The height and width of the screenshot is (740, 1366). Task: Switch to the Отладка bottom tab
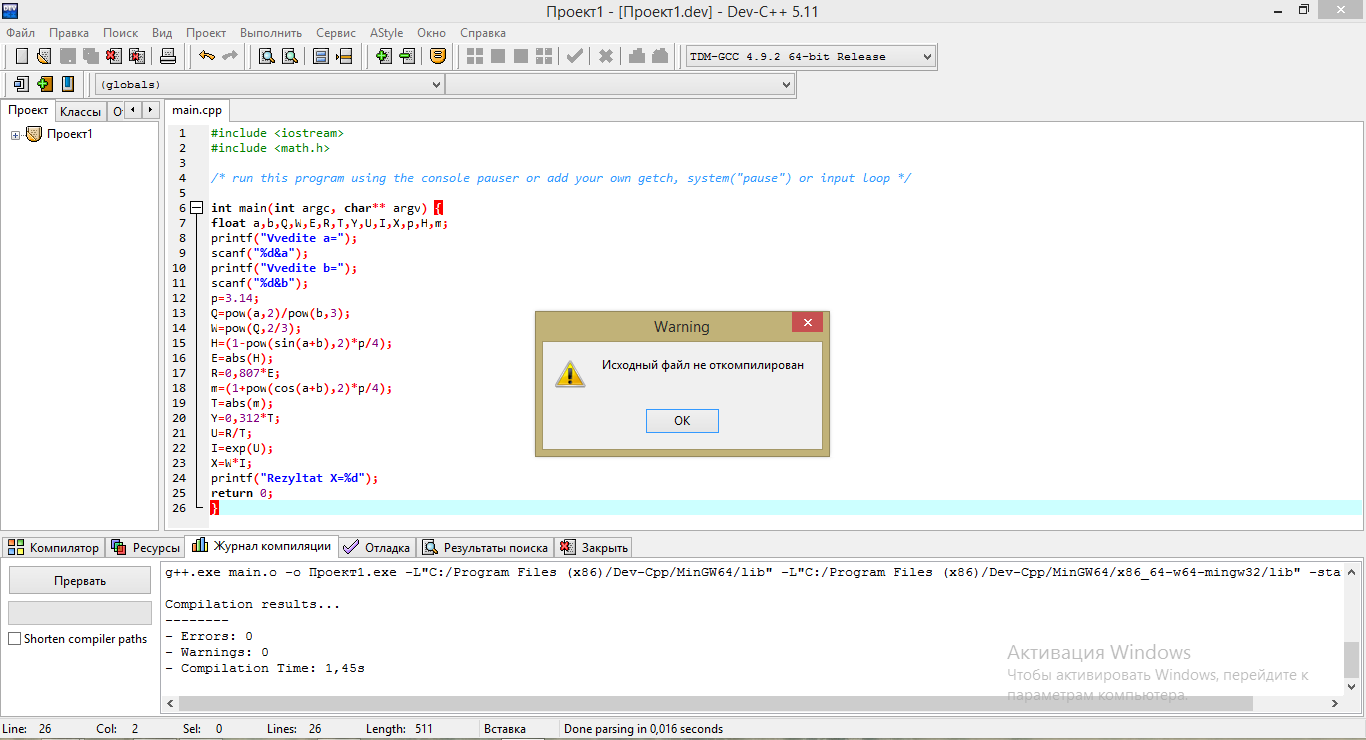click(377, 547)
